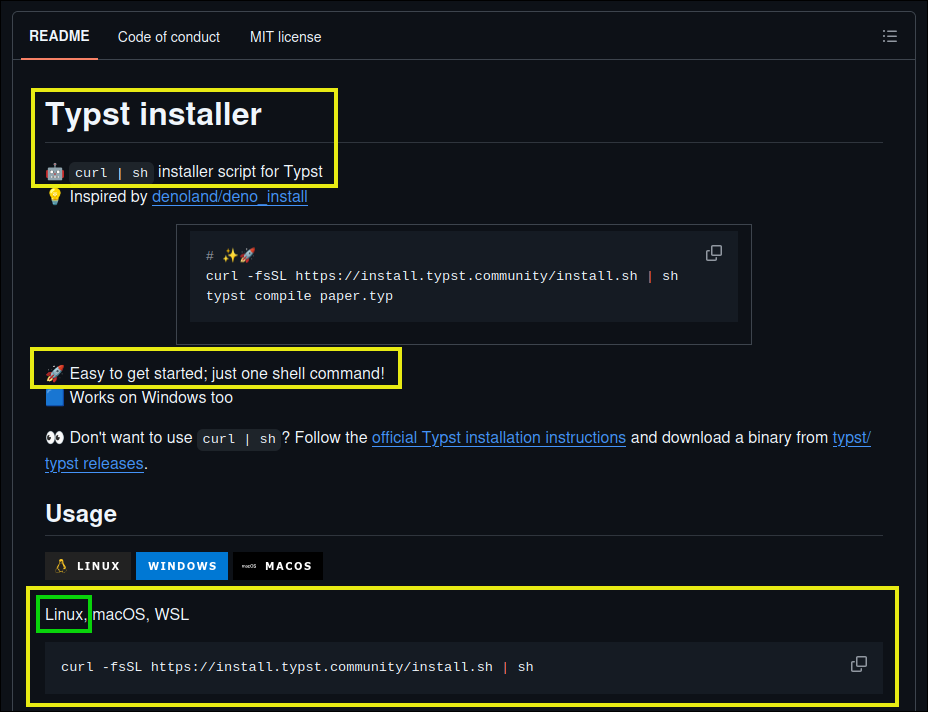Click the Linux curl install command text
Screen dimensions: 928x712
coord(297,667)
